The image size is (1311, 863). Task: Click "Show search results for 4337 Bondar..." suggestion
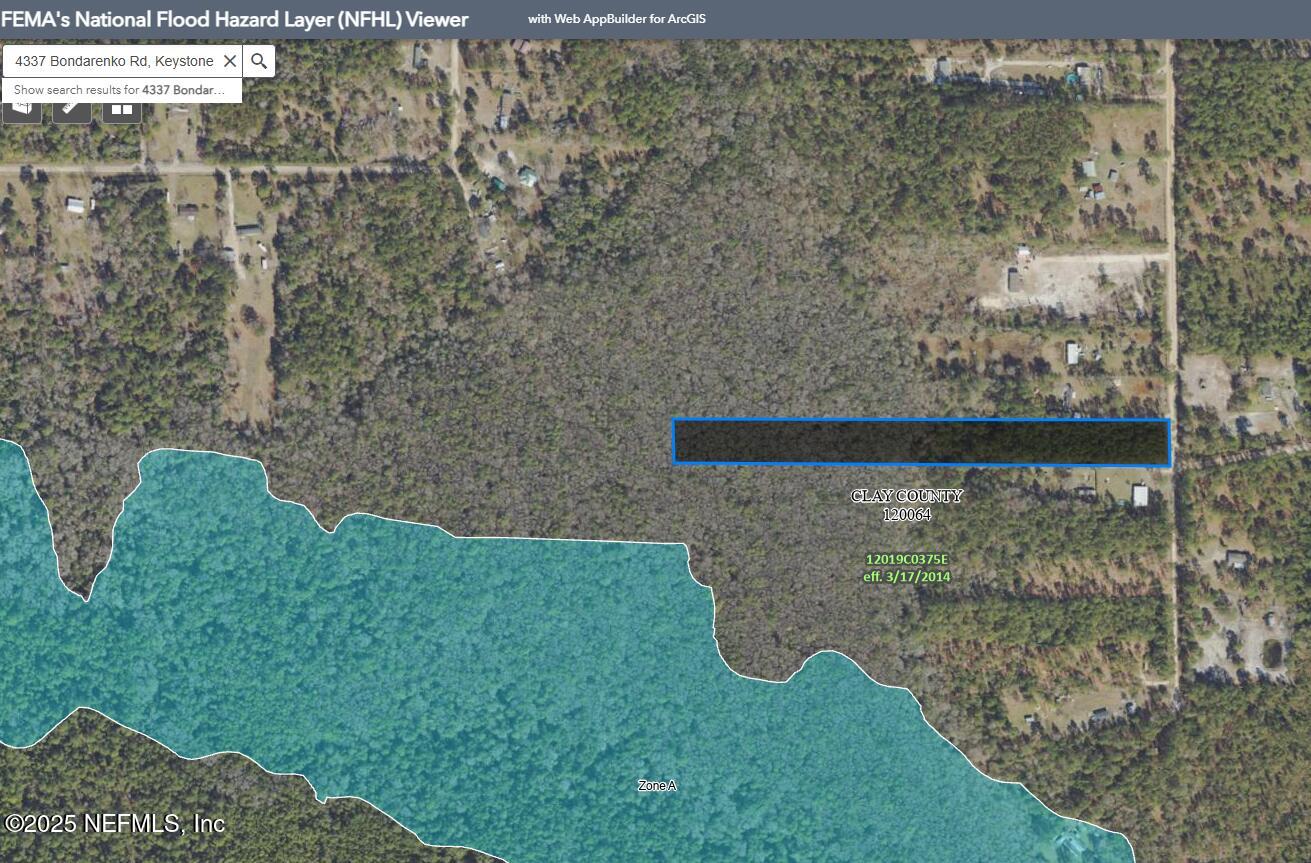118,89
